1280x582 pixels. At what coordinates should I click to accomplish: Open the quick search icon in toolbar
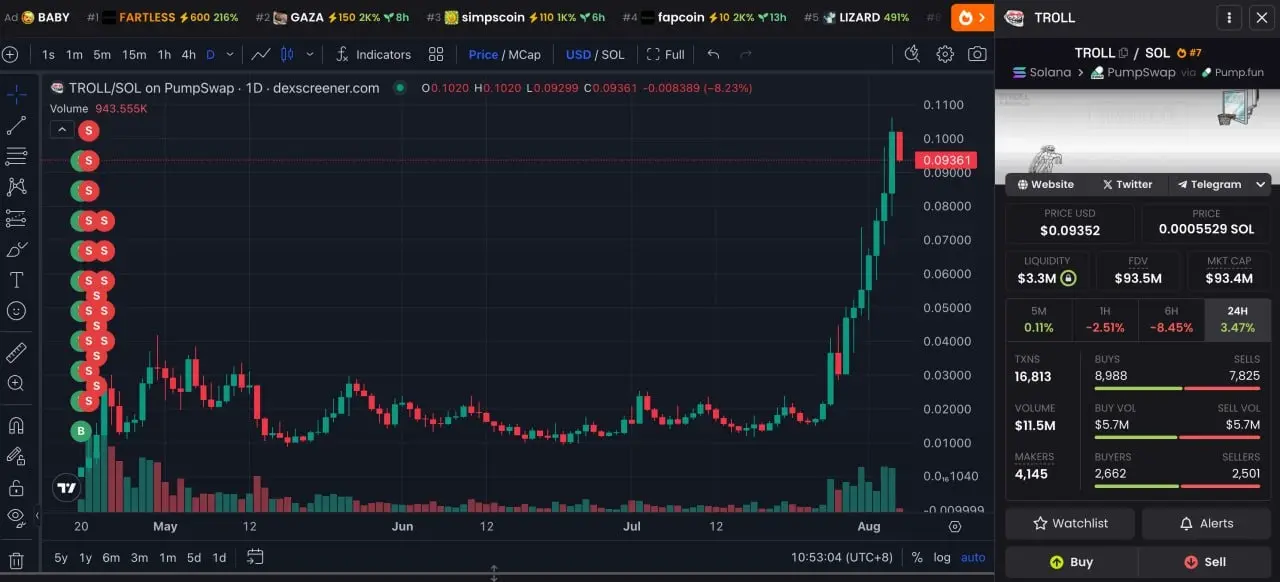(912, 54)
